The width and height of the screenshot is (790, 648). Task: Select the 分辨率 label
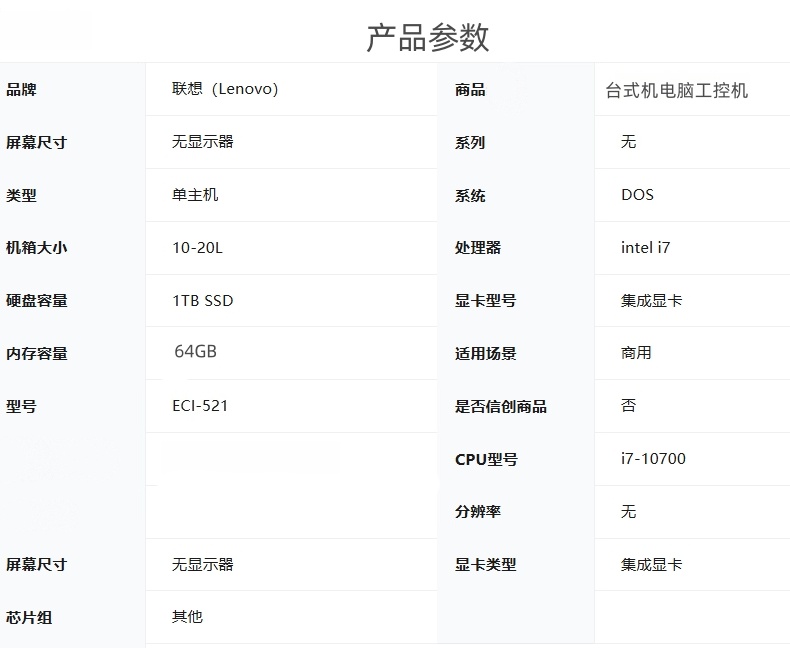(478, 512)
